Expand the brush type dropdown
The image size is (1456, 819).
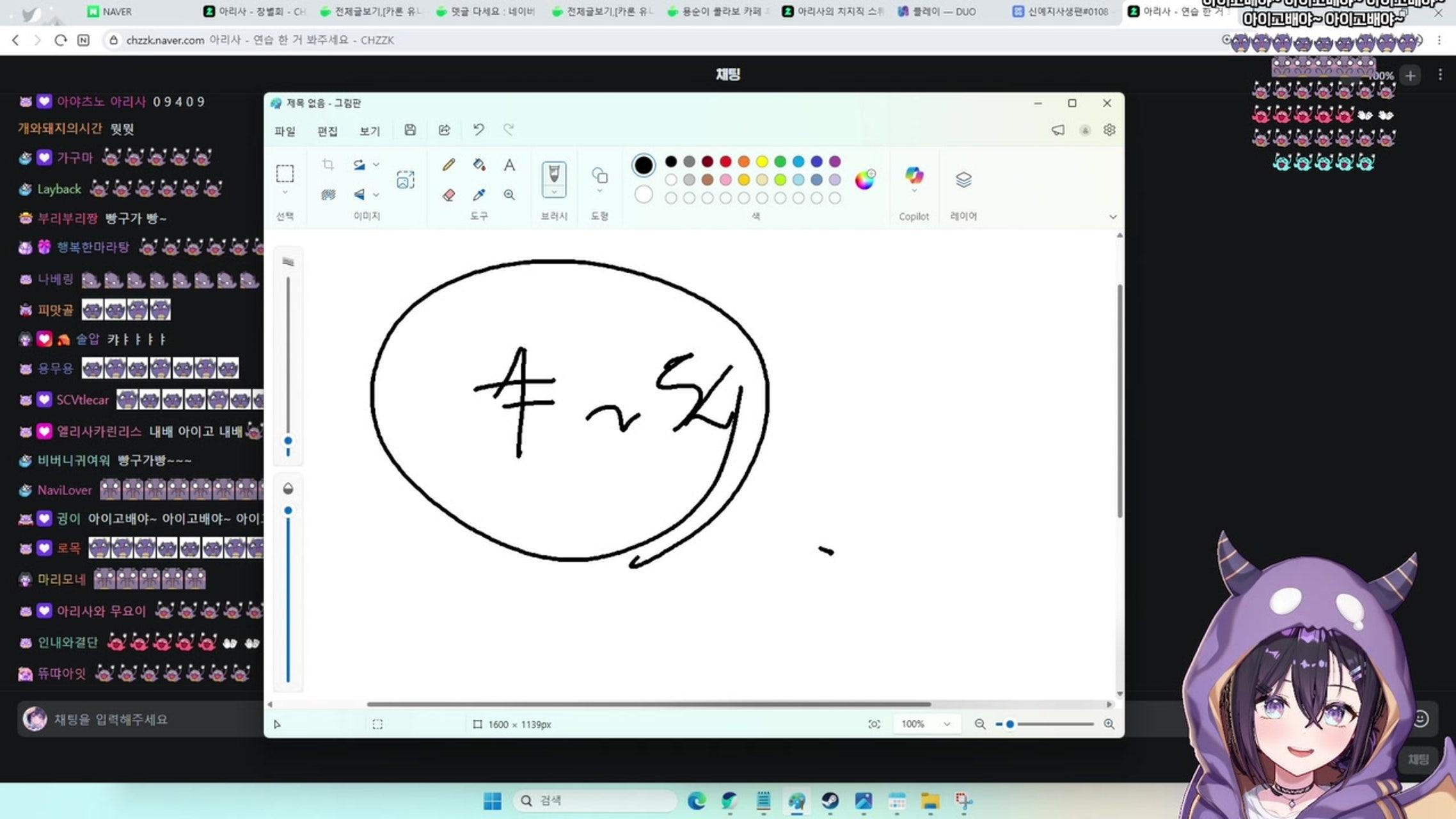coord(554,192)
